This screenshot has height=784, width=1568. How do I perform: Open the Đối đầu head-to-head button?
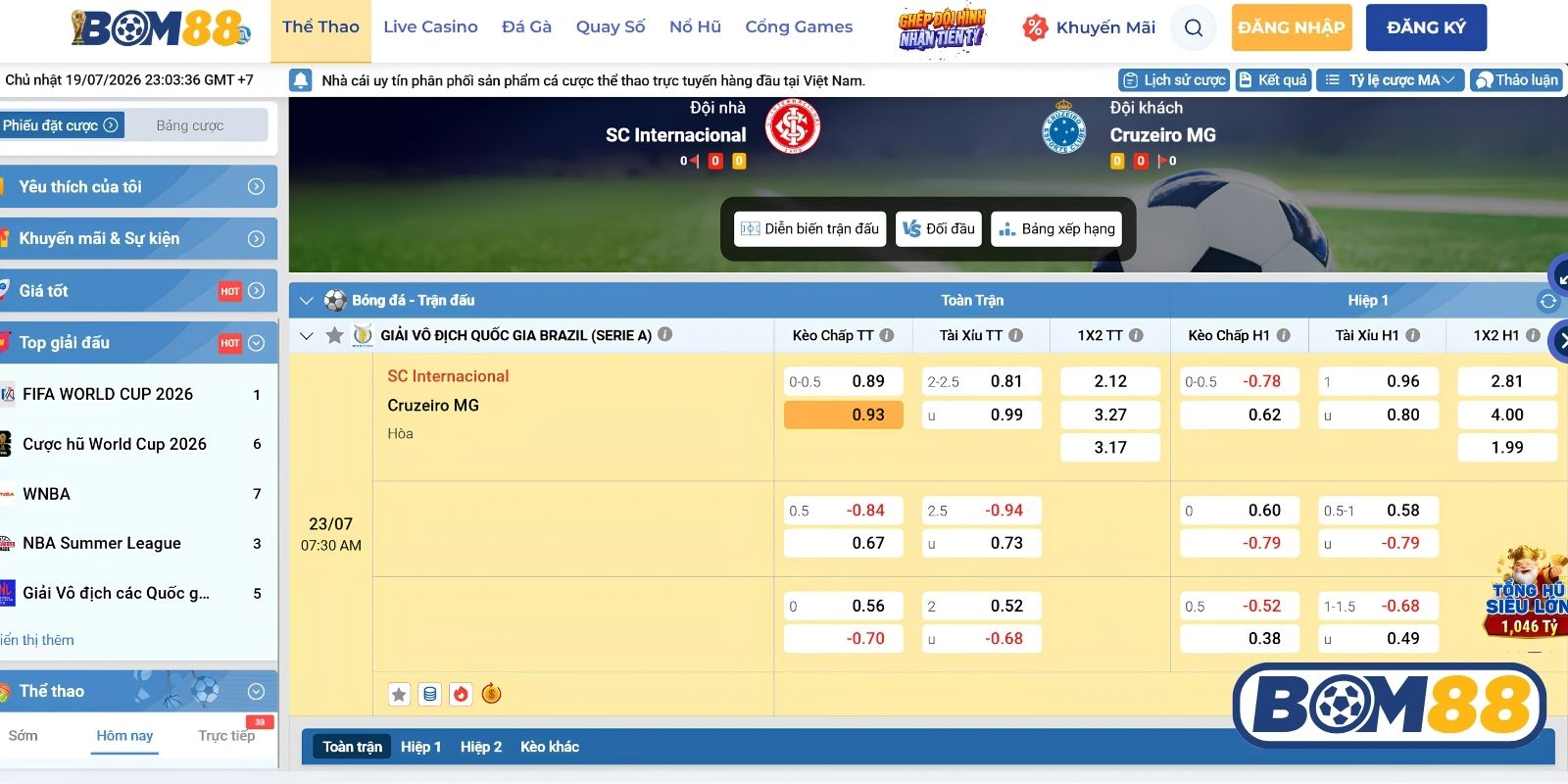(938, 228)
